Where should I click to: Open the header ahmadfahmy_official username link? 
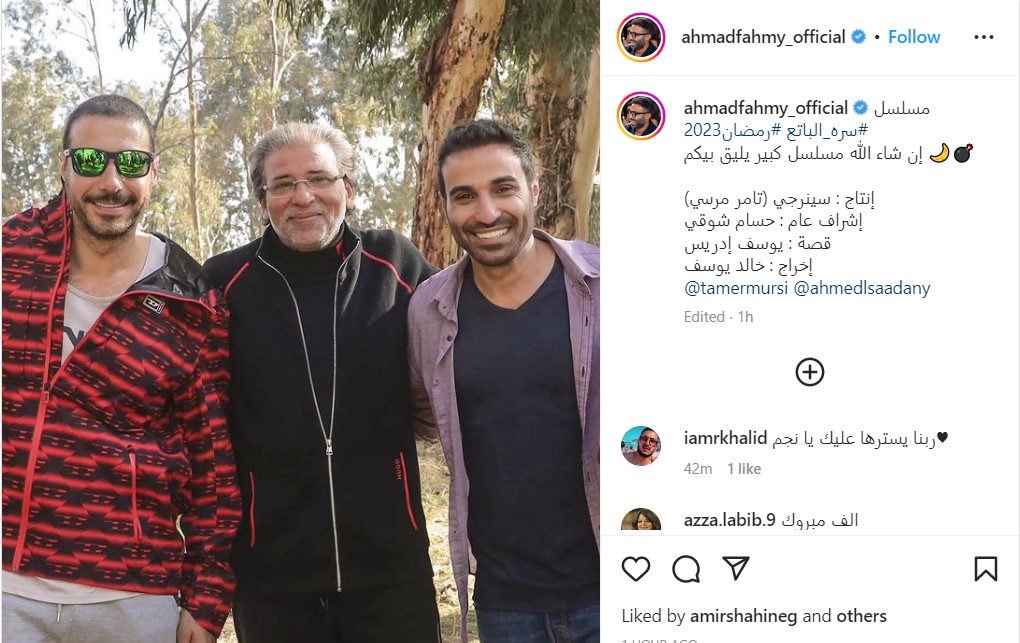[x=763, y=37]
